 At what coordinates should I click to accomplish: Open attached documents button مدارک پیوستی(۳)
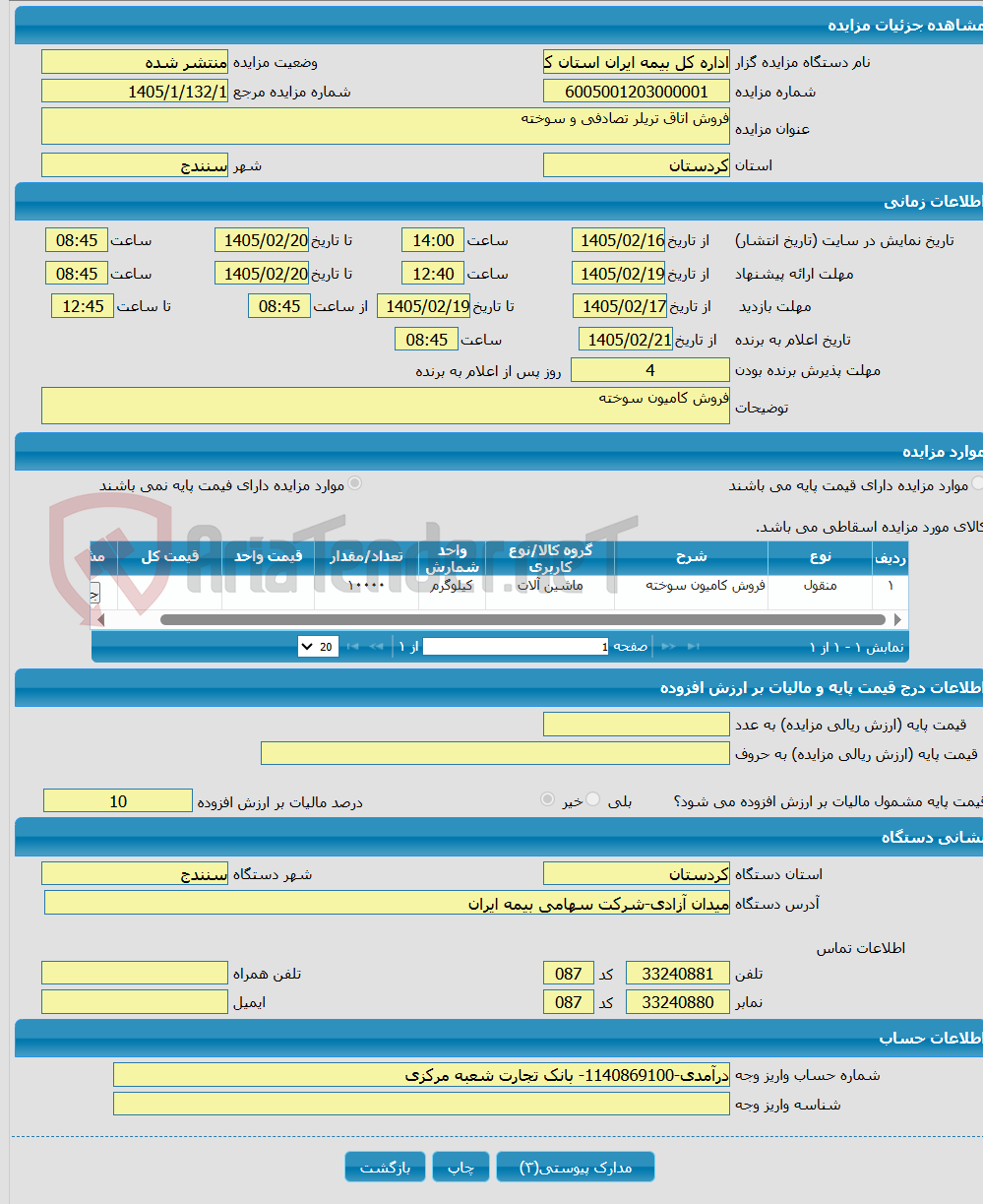576,1168
